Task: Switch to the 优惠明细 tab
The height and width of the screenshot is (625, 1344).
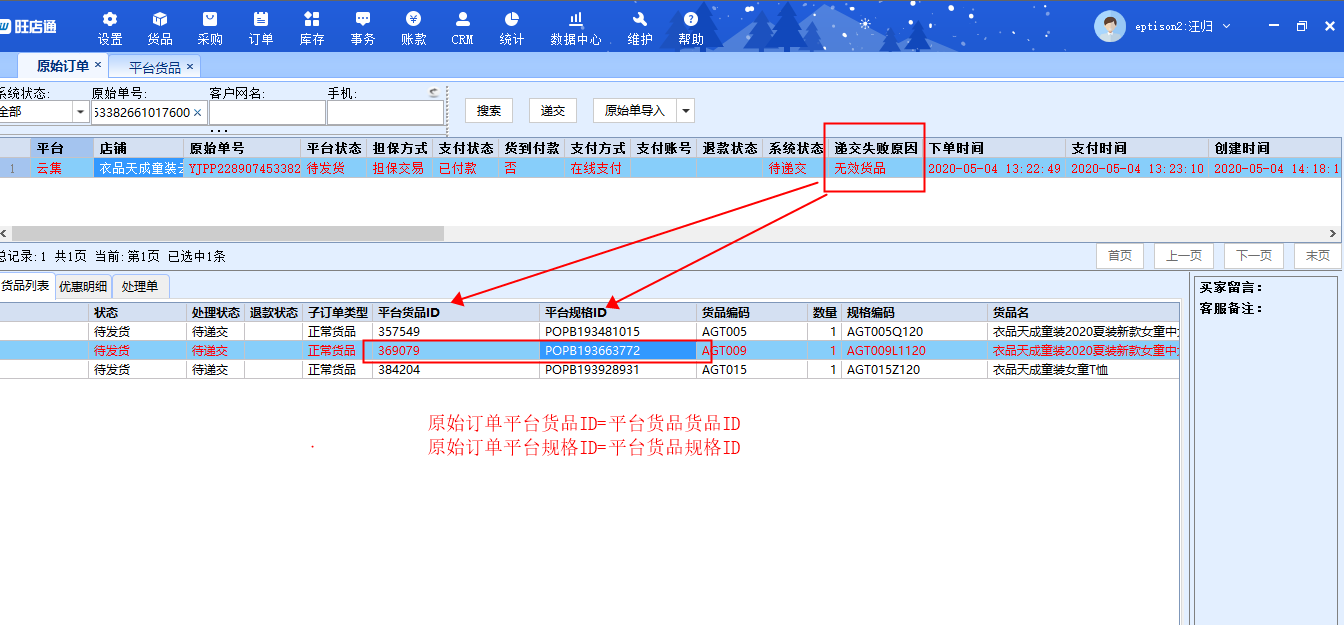Action: [x=83, y=287]
